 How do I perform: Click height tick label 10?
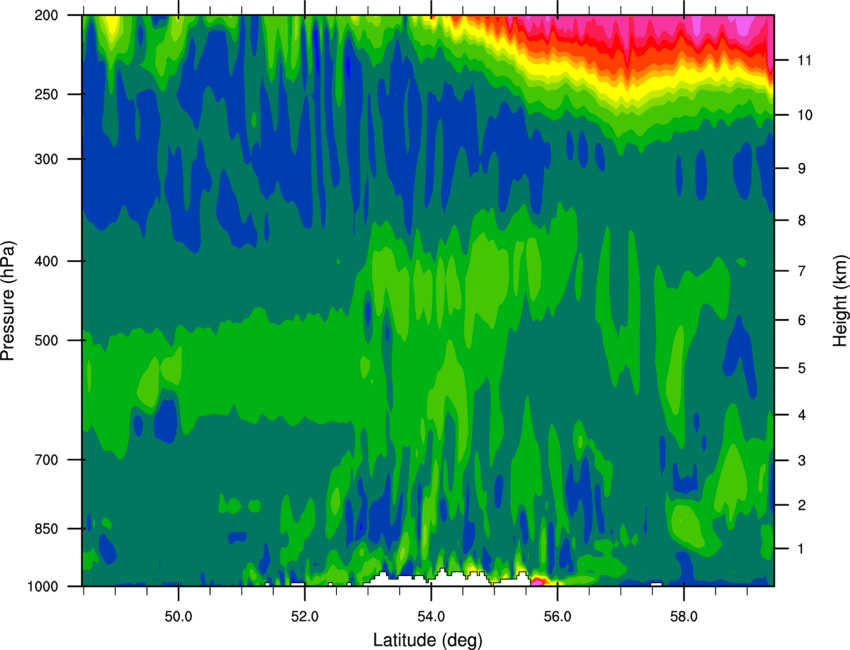[804, 115]
